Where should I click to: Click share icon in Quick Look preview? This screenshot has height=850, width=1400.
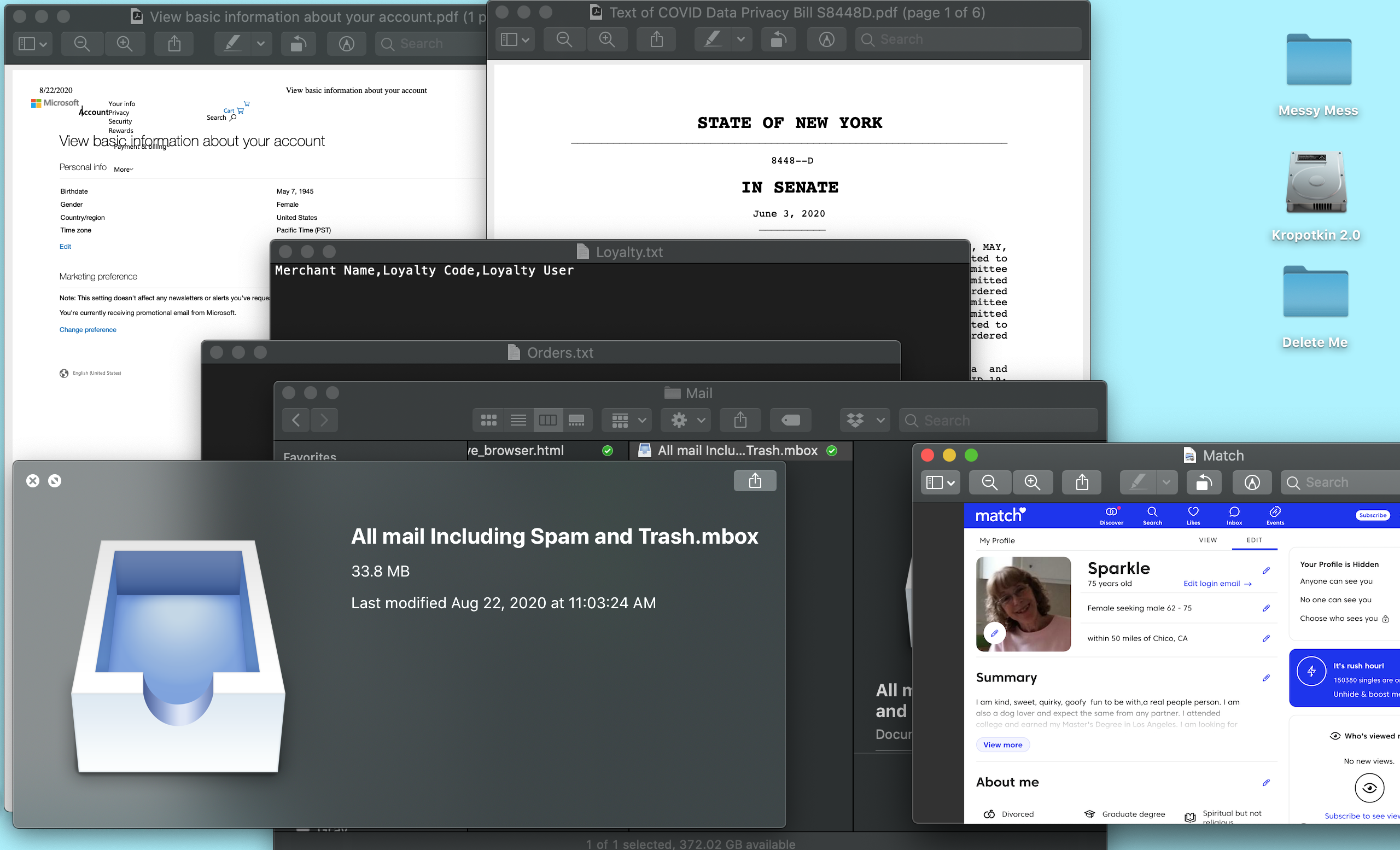coord(755,481)
